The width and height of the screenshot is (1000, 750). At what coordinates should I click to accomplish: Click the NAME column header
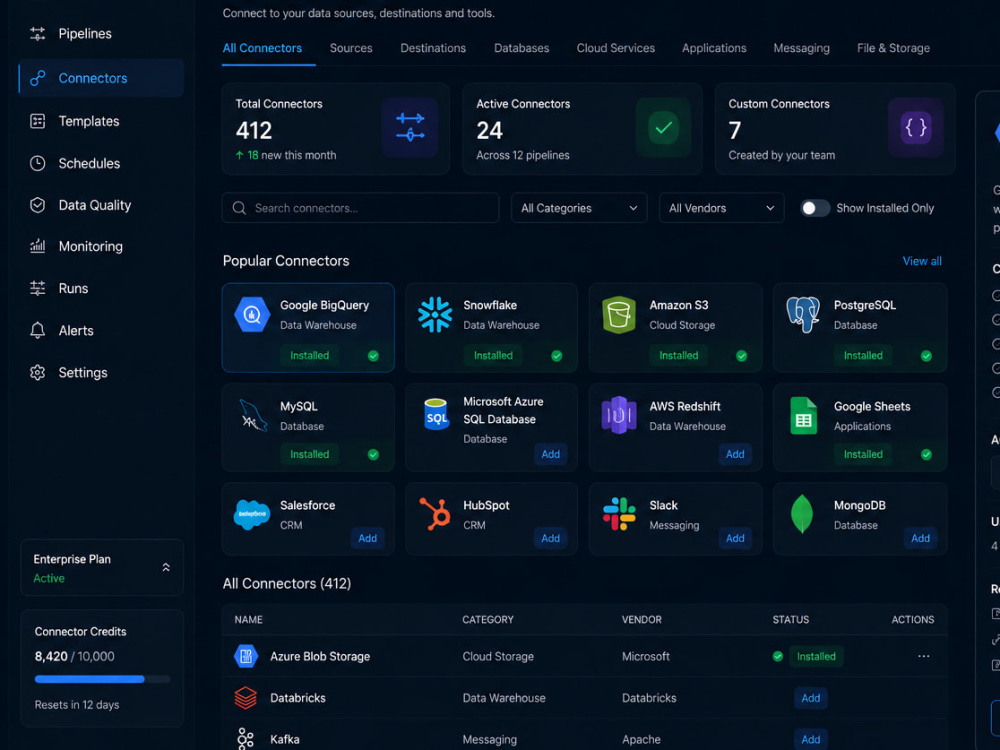[x=248, y=620]
